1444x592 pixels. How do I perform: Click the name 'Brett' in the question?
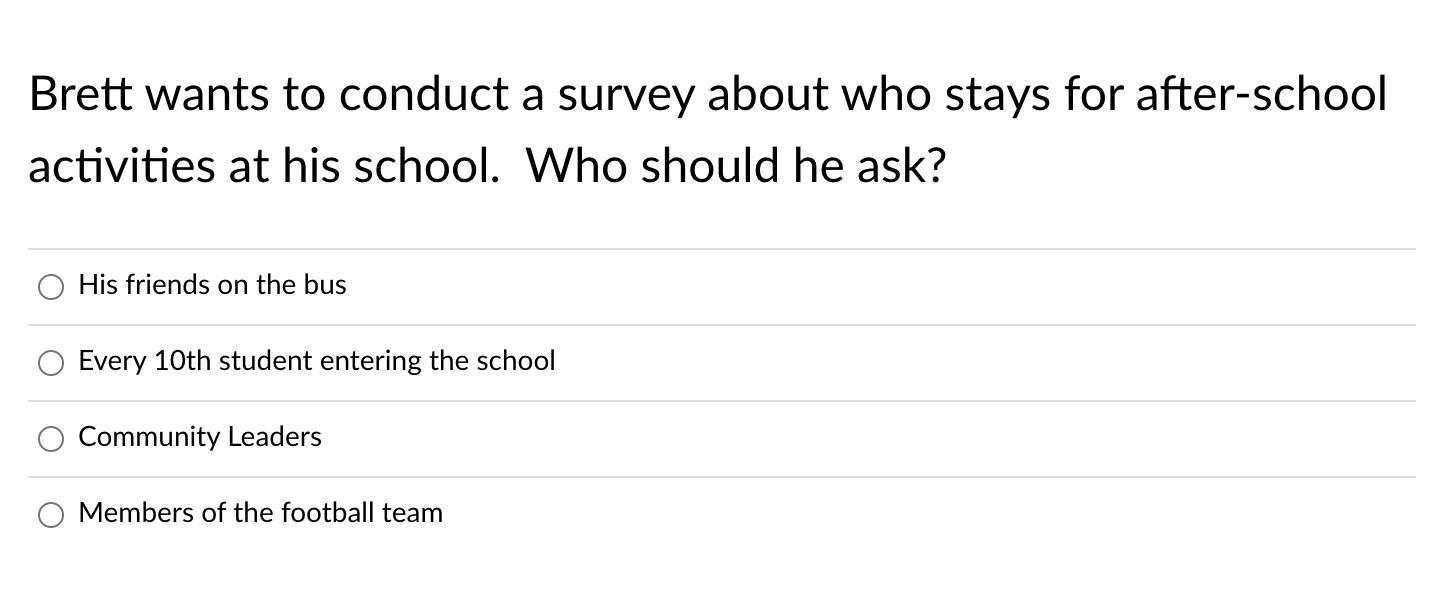coord(80,95)
